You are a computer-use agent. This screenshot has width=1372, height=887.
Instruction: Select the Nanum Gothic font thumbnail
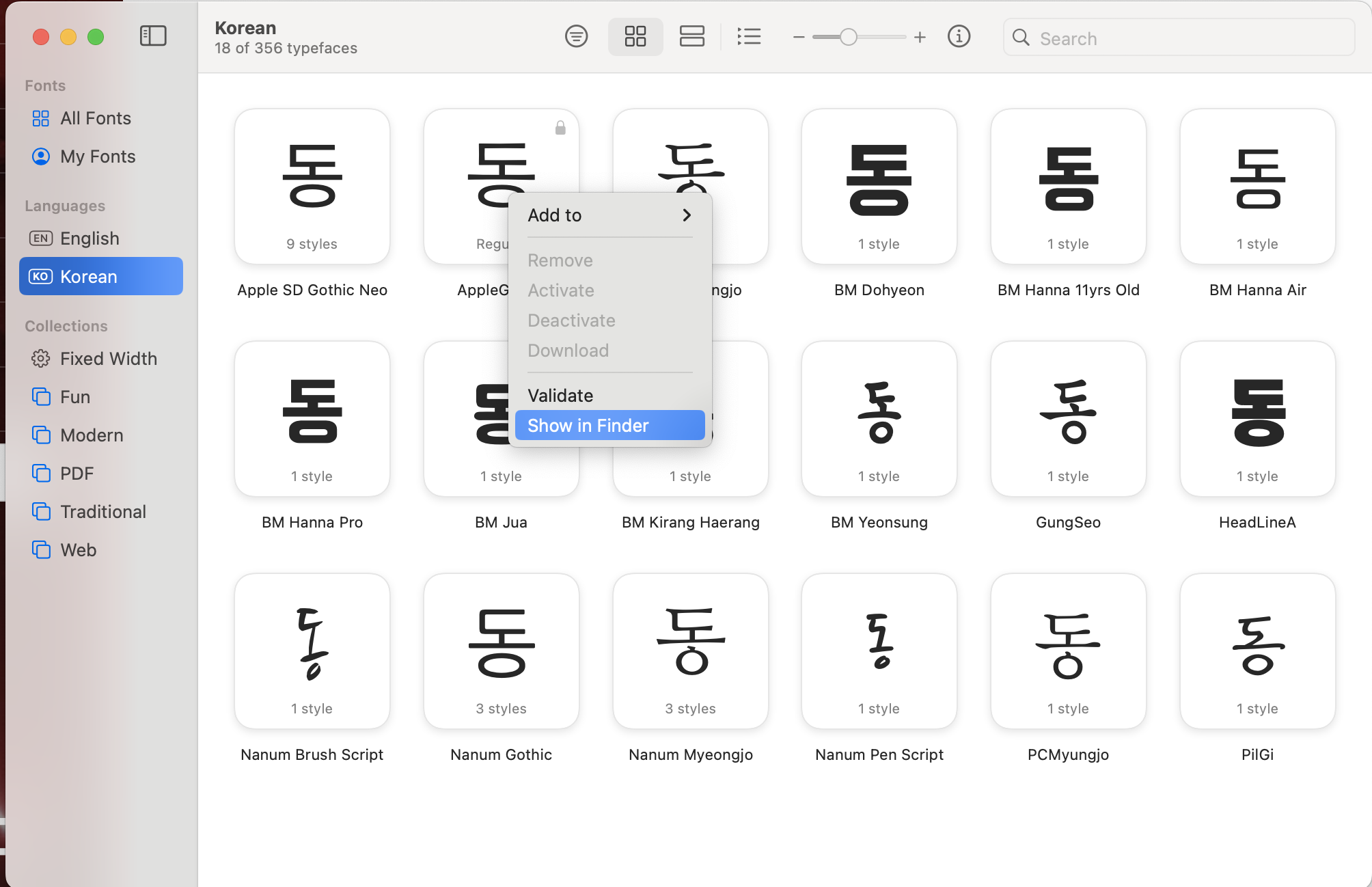(x=501, y=651)
